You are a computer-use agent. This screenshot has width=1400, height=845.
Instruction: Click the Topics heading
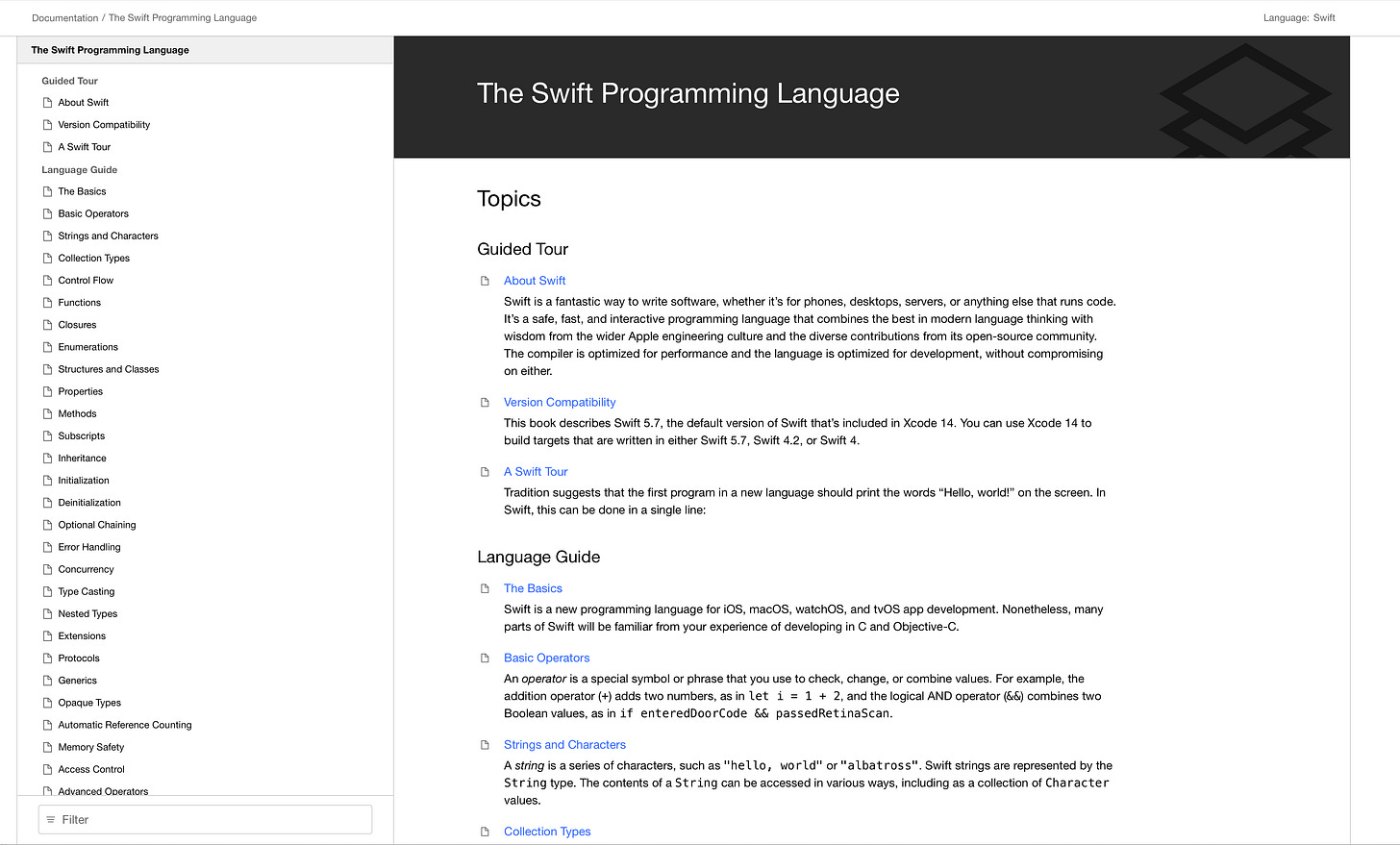coord(509,199)
